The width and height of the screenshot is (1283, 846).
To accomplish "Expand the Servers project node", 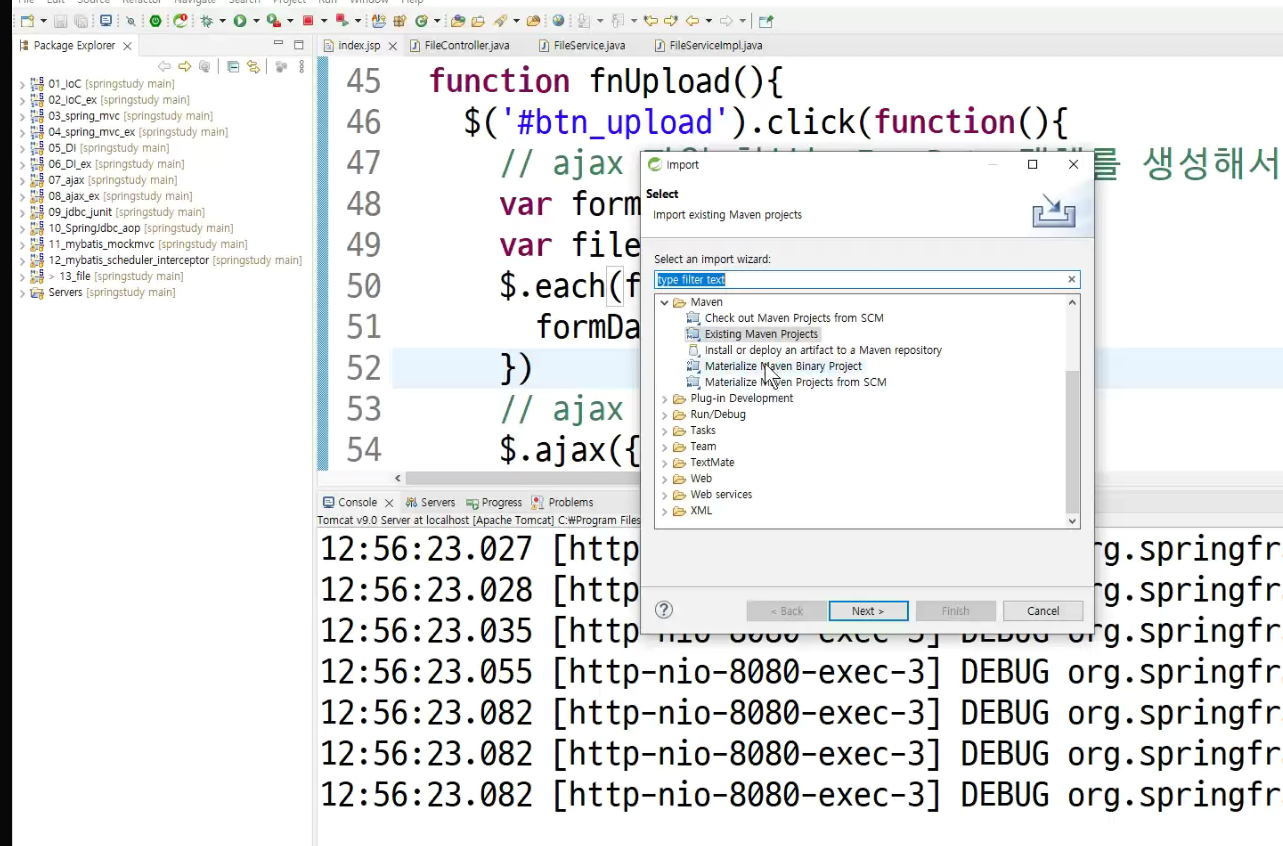I will [x=22, y=292].
